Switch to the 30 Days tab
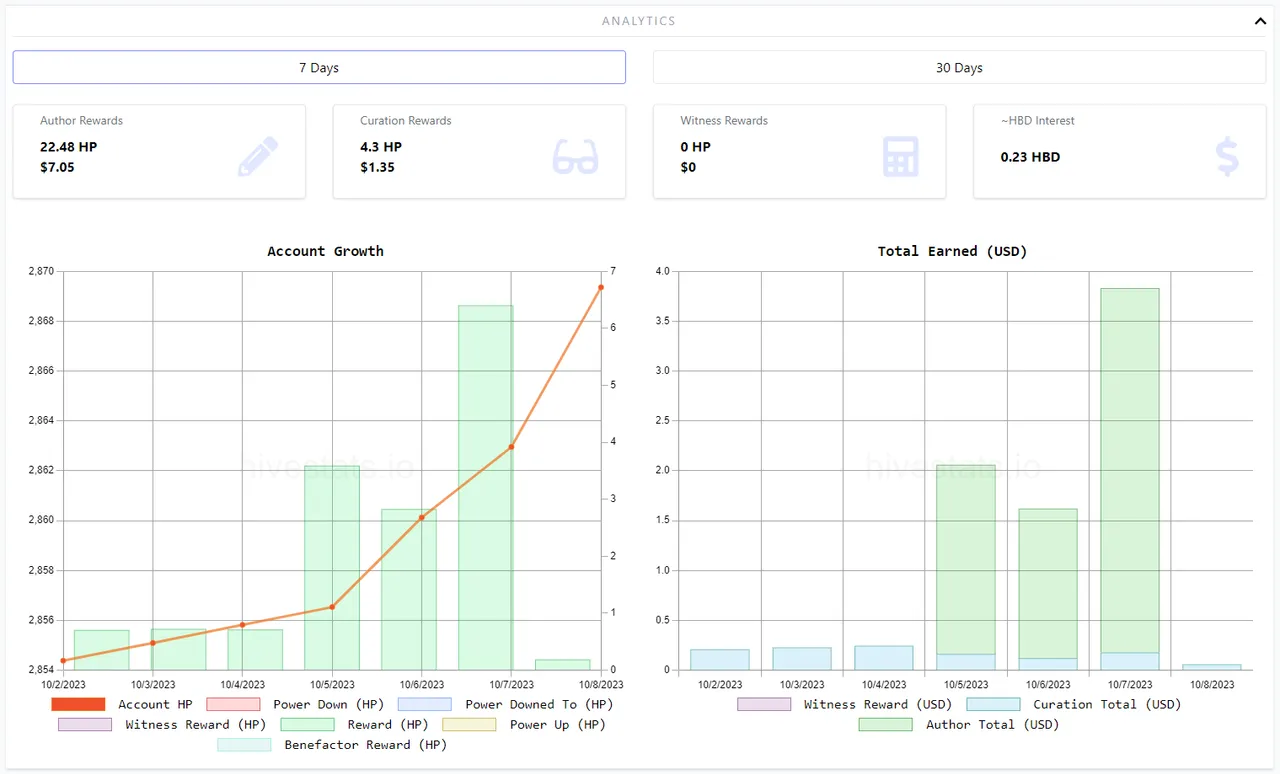1280x774 pixels. click(959, 68)
